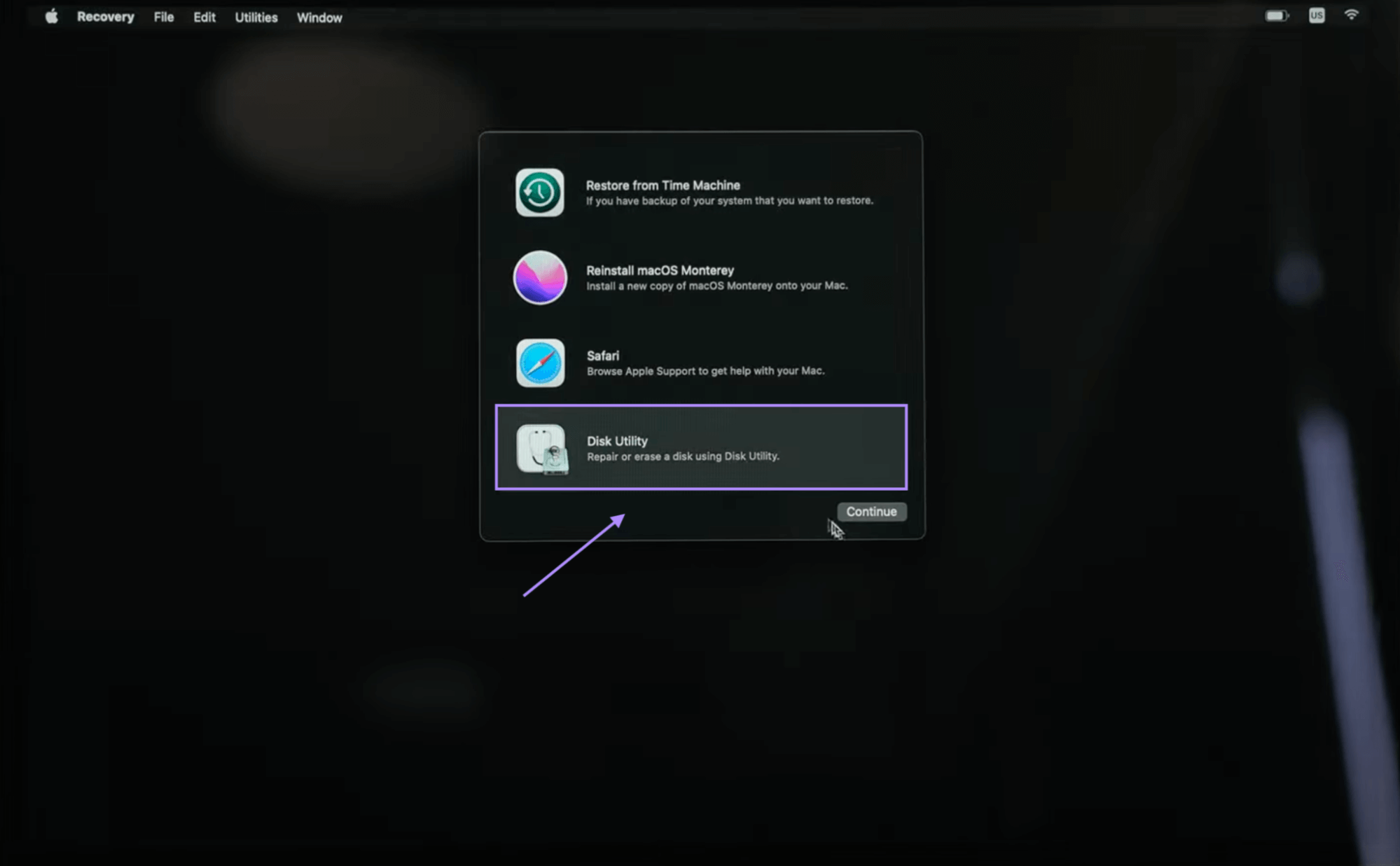1400x866 pixels.
Task: Open the US input source menu
Action: (x=1316, y=15)
